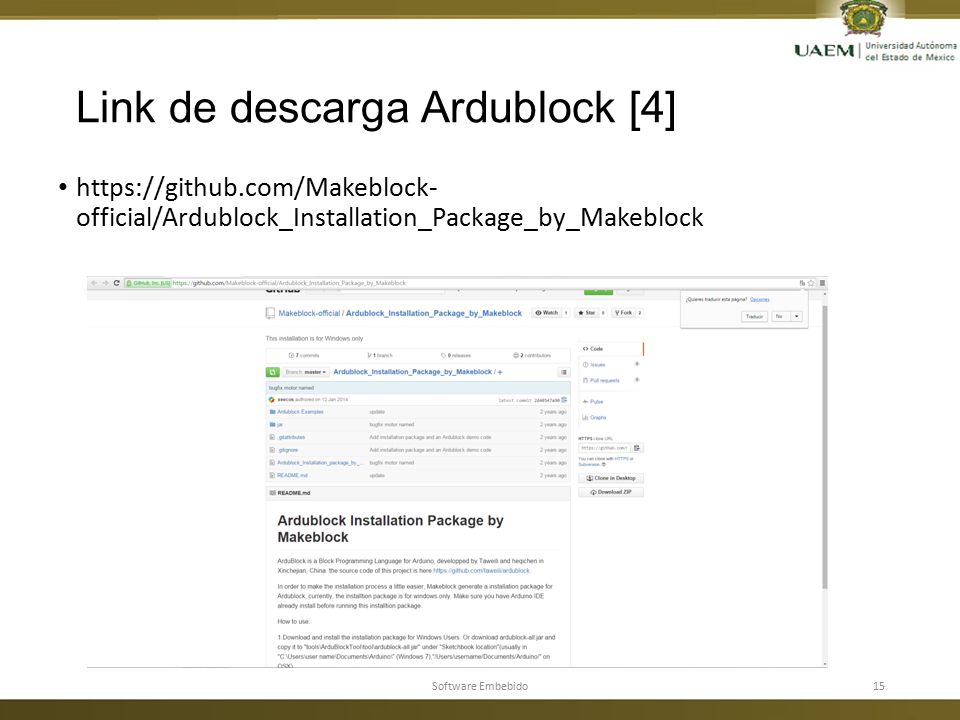The width and height of the screenshot is (960, 720).
Task: Open the Chrome hamburger menu
Action: tap(822, 283)
